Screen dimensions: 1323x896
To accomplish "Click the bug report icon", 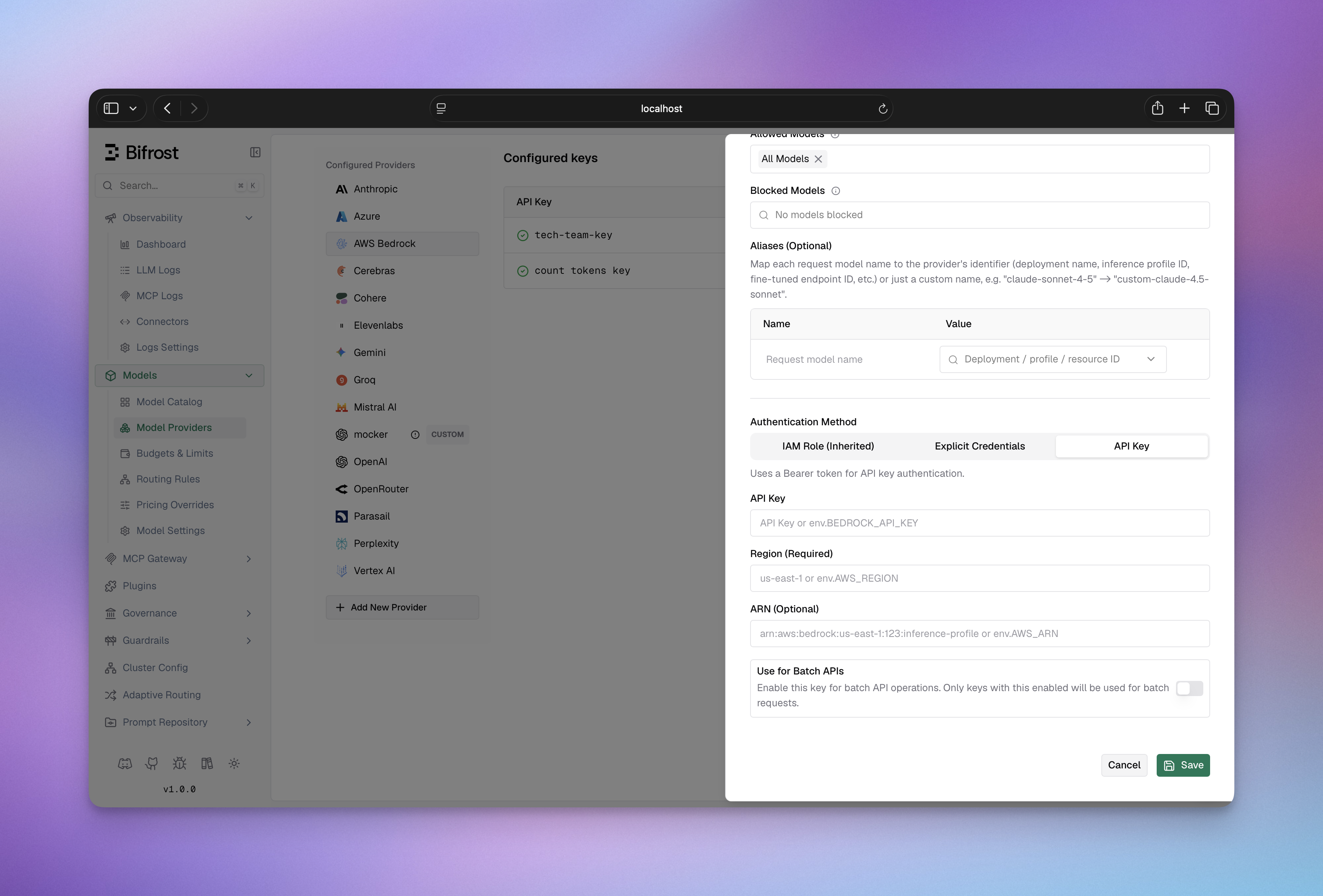I will [179, 763].
